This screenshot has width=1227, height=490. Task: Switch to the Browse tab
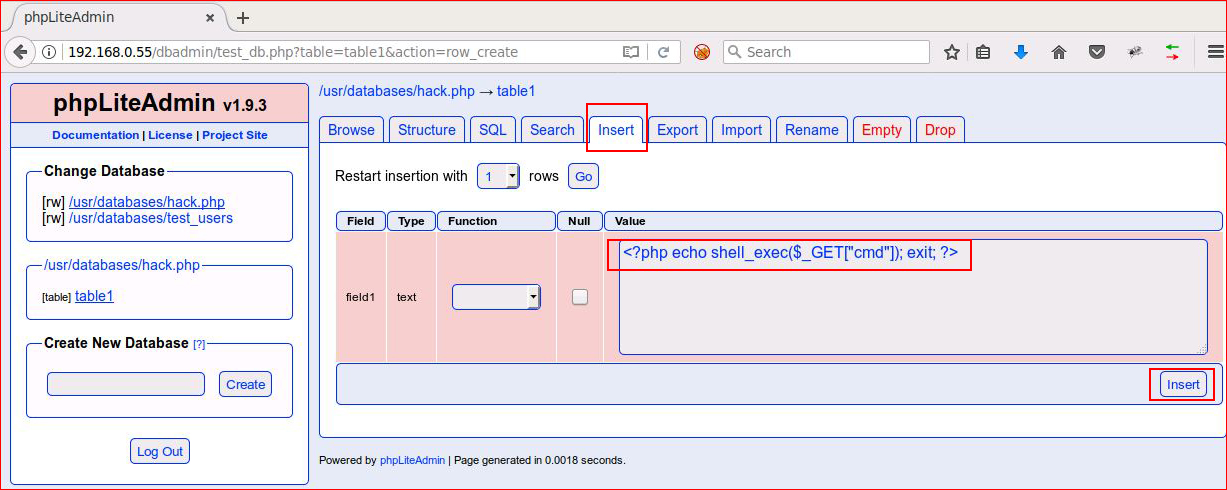(x=351, y=130)
